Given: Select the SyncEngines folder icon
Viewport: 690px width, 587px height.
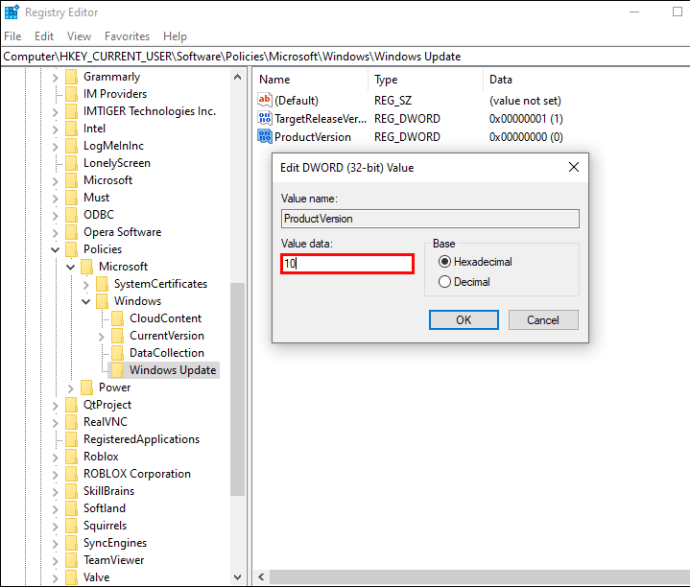Looking at the screenshot, I should click(x=71, y=543).
